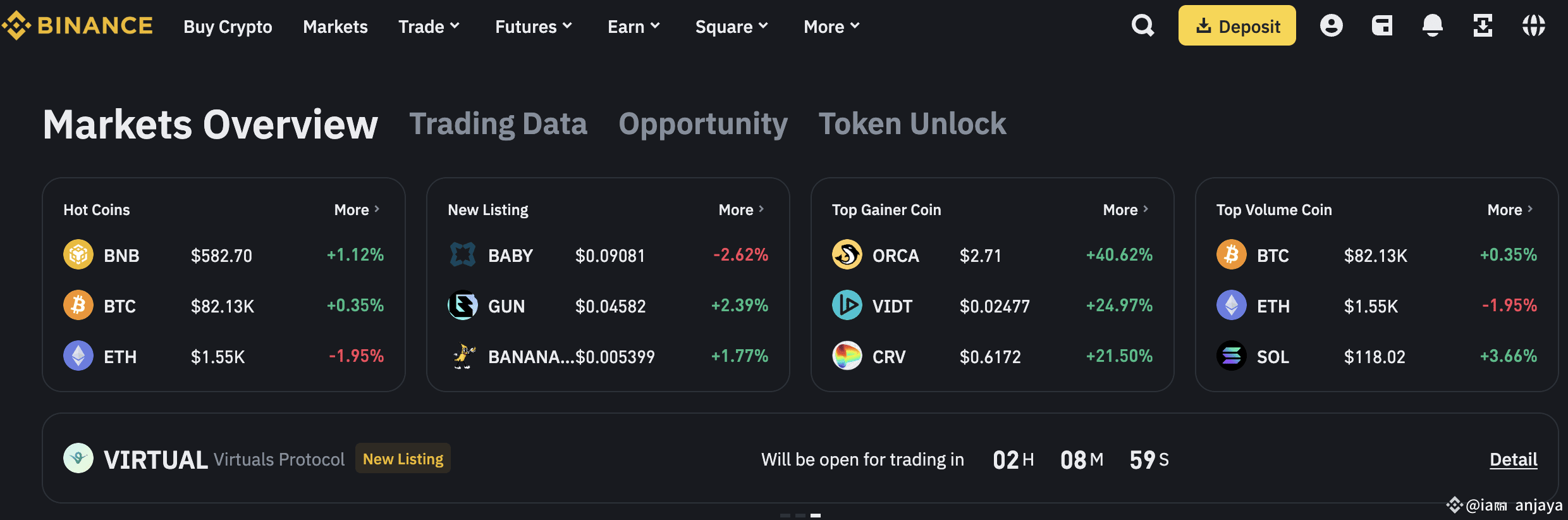This screenshot has width=1568, height=520.
Task: Expand the Trade dropdown menu
Action: (x=429, y=27)
